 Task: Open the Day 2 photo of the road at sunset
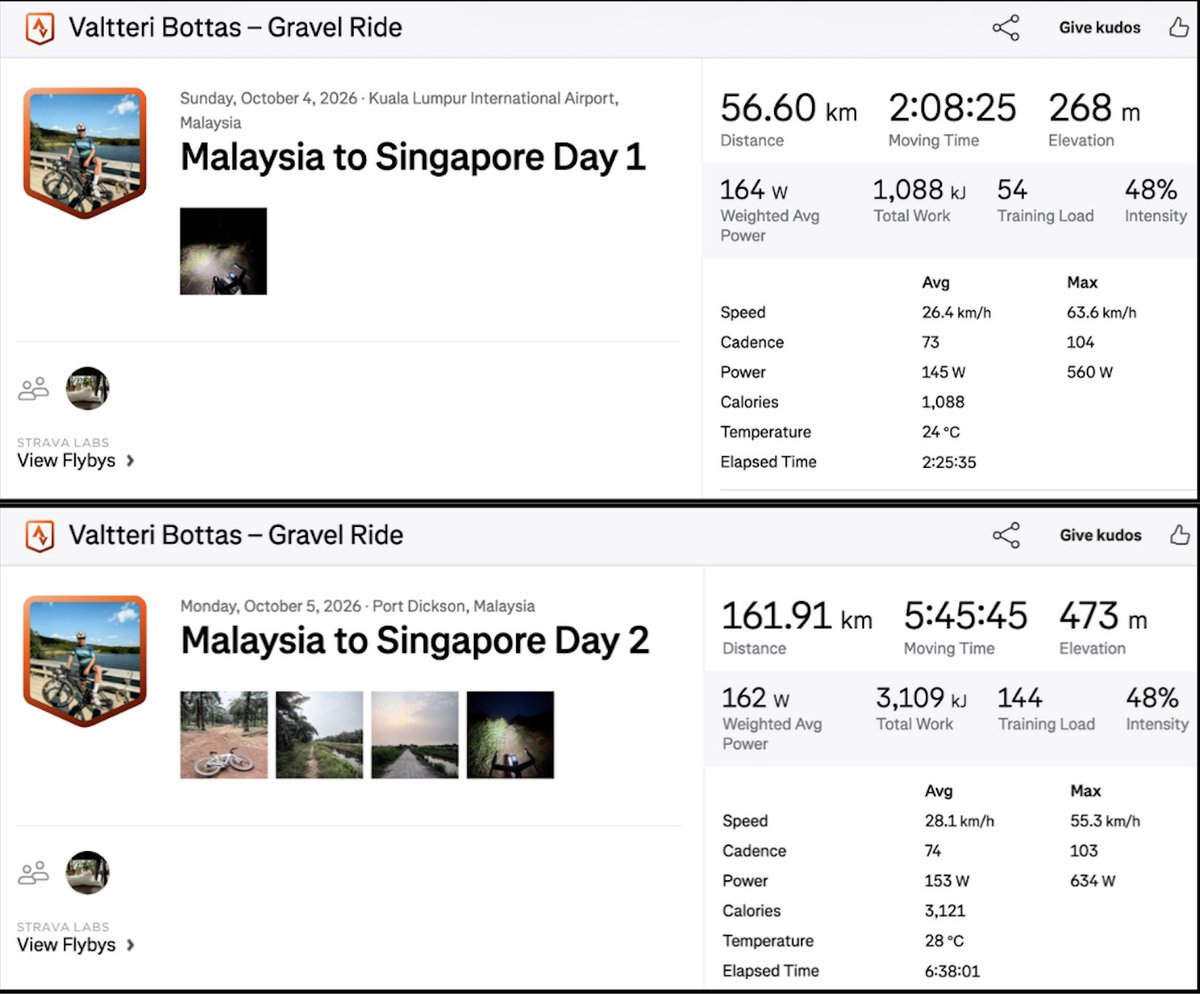point(415,735)
